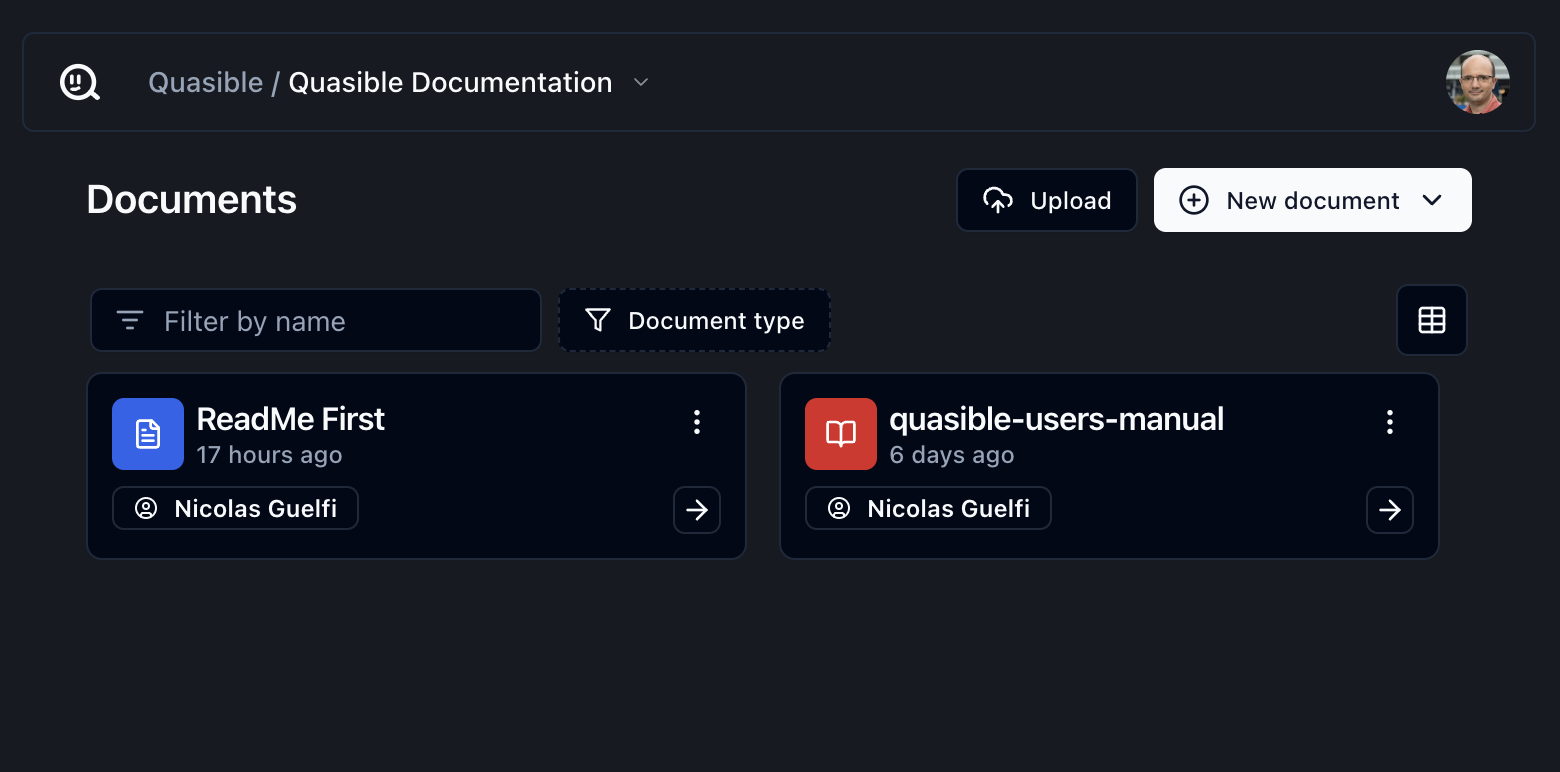Screen dimensions: 1560x772
Task: Click the blue ReadMe First document icon
Action: click(148, 434)
